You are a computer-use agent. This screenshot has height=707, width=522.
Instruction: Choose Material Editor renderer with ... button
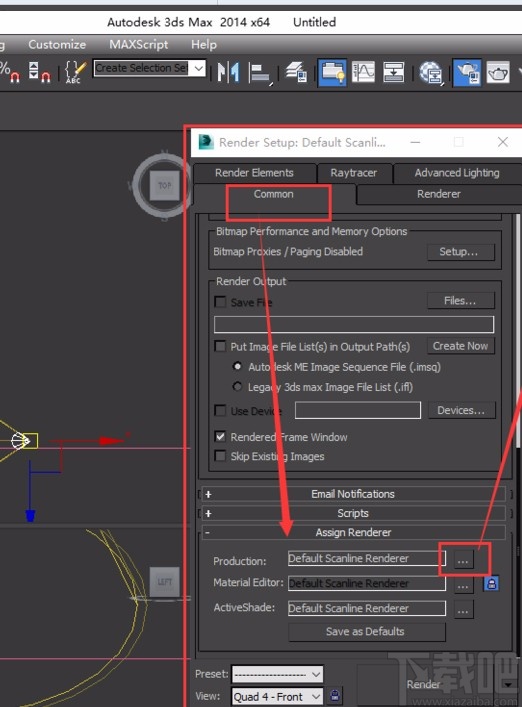click(463, 586)
